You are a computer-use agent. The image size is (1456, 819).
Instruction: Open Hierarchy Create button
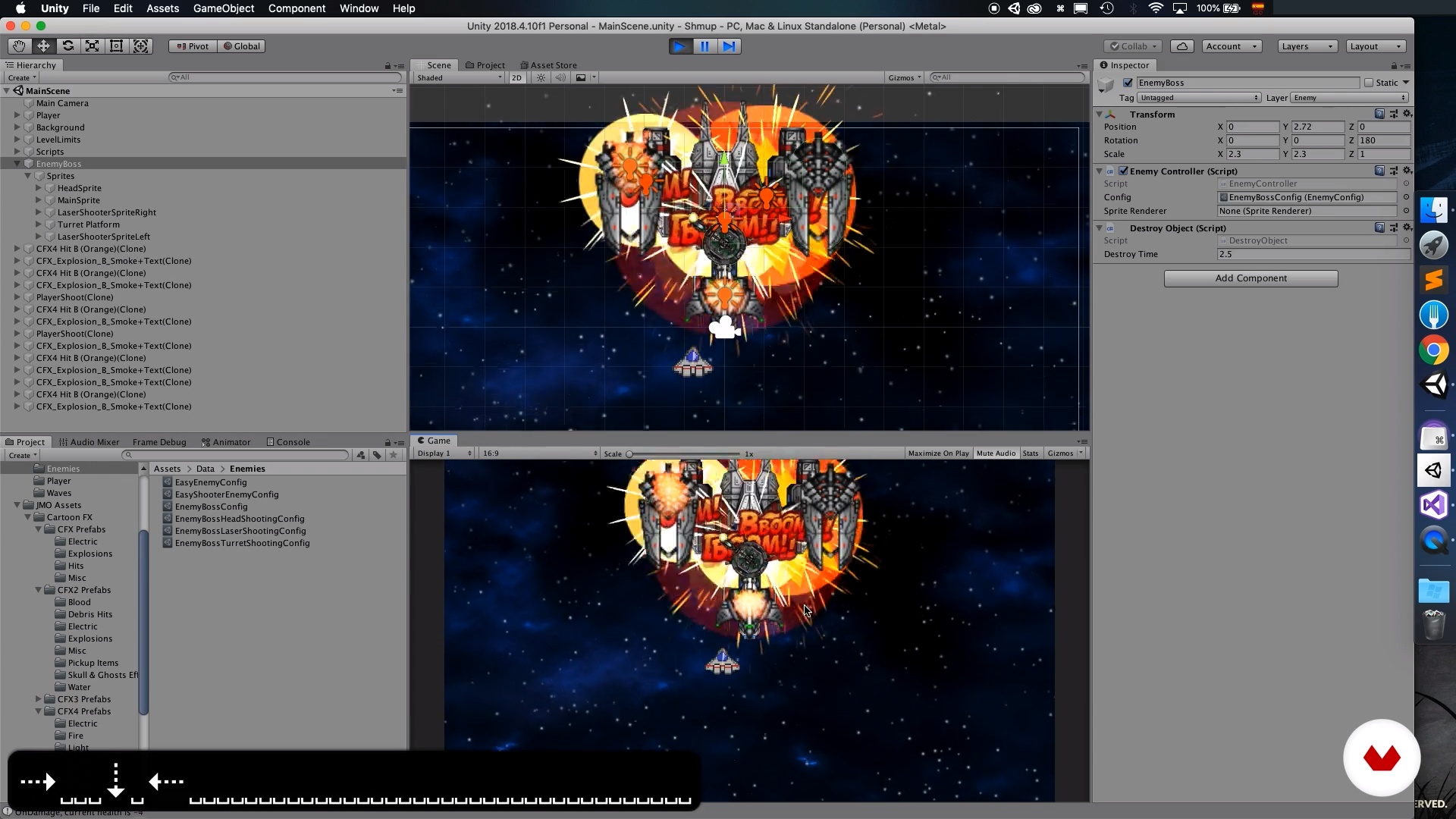pos(21,78)
